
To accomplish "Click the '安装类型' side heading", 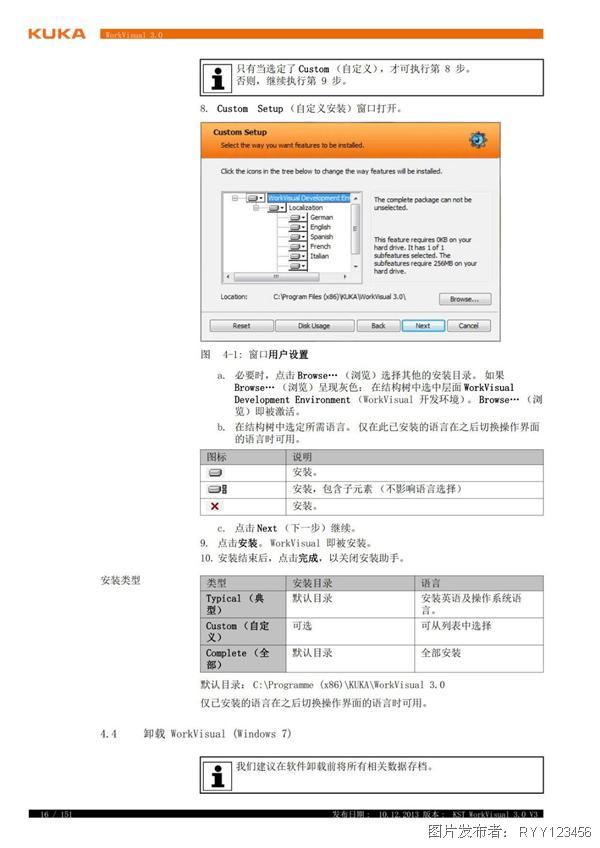I will coord(120,581).
